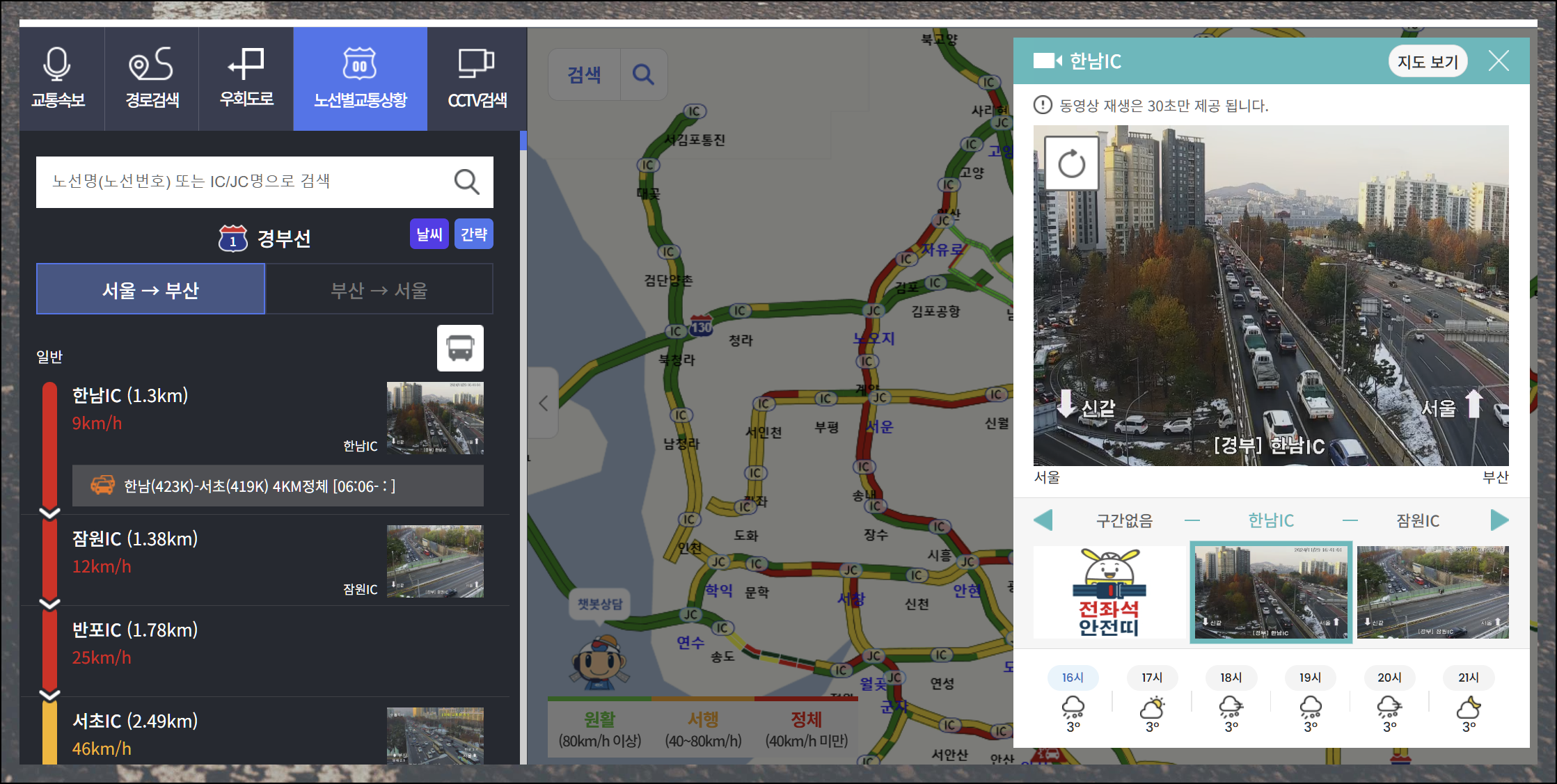Click the CCTV video reload icon
1557x784 pixels.
point(1072,164)
